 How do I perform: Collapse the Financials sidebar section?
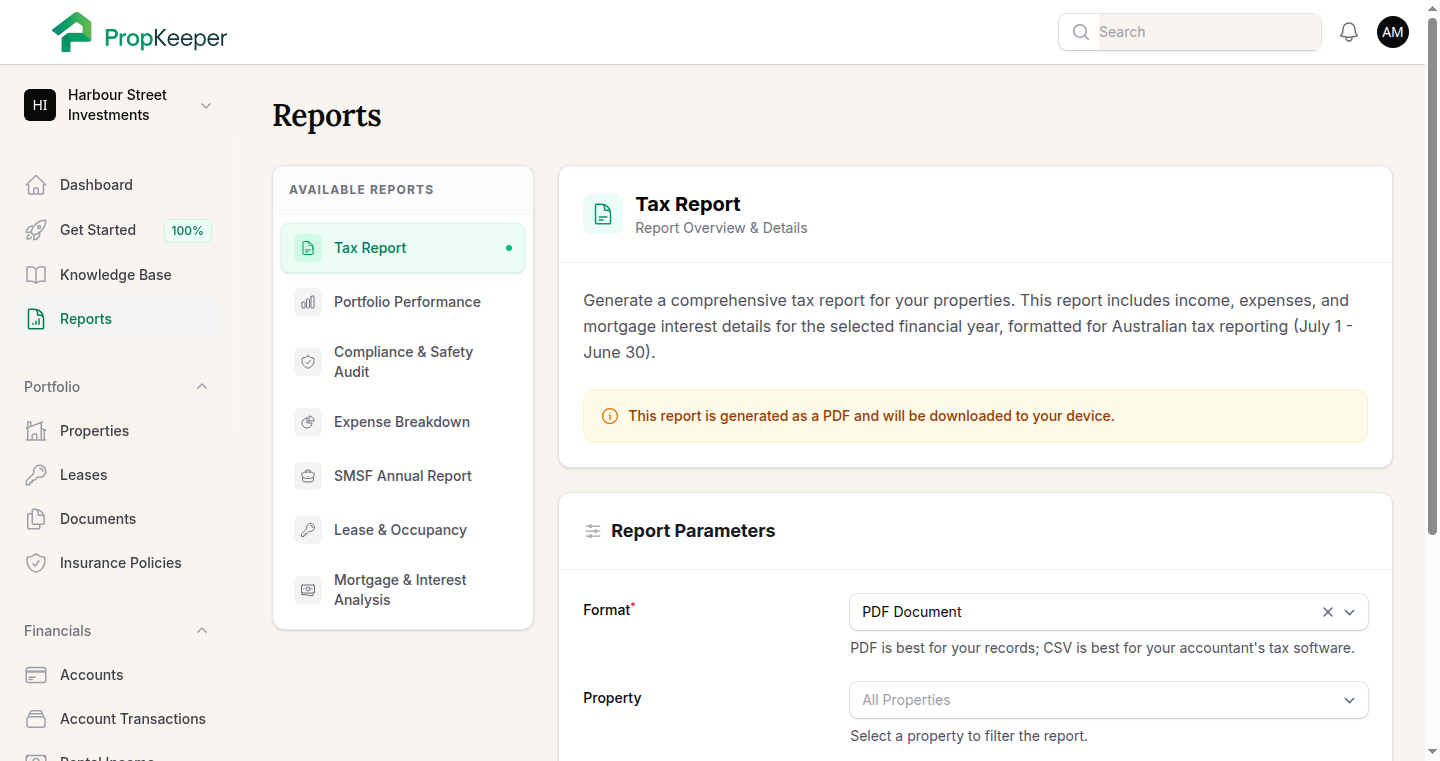pyautogui.click(x=202, y=631)
